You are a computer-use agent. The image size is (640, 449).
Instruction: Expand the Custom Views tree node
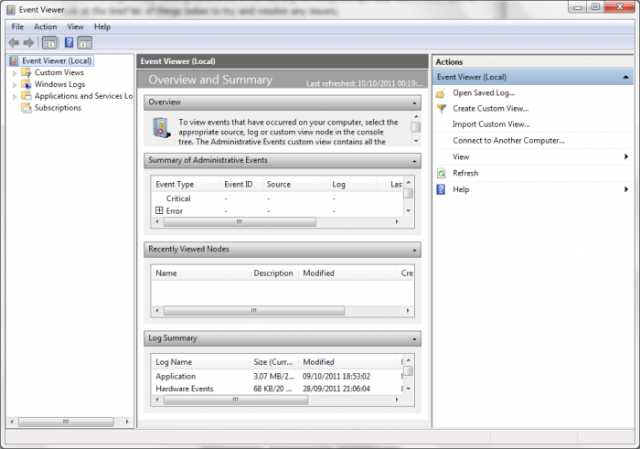tap(15, 73)
